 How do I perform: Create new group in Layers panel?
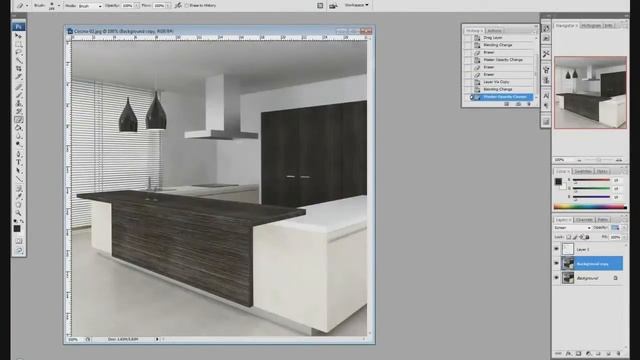point(598,353)
